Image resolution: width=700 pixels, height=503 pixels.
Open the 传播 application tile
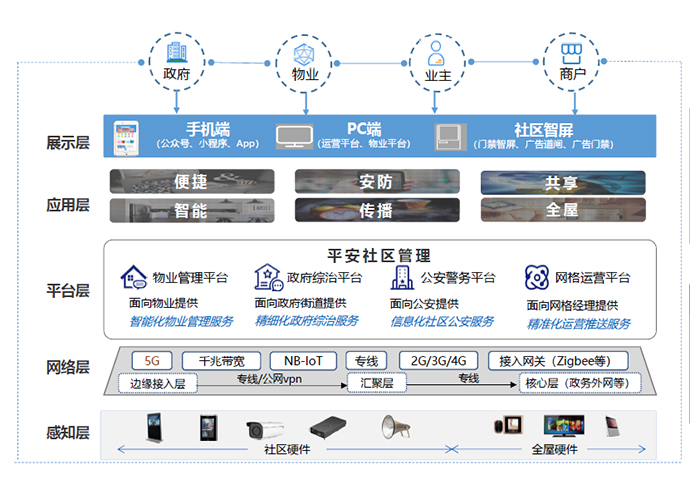coord(377,210)
